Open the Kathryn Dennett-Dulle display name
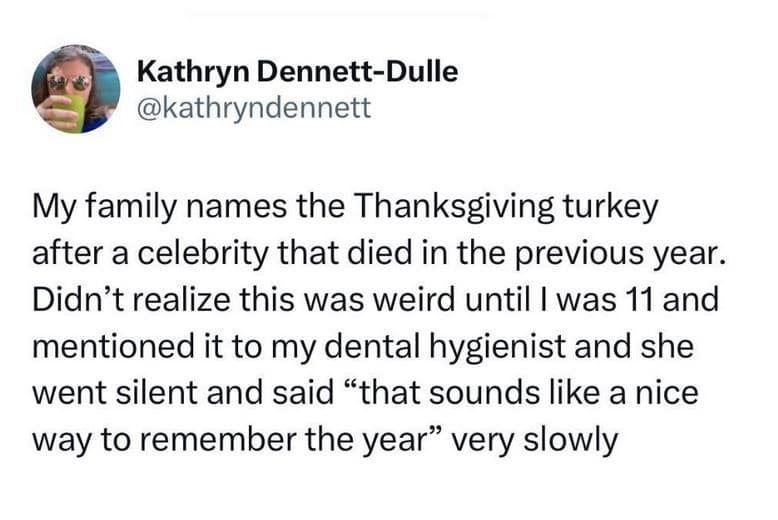 pos(296,72)
